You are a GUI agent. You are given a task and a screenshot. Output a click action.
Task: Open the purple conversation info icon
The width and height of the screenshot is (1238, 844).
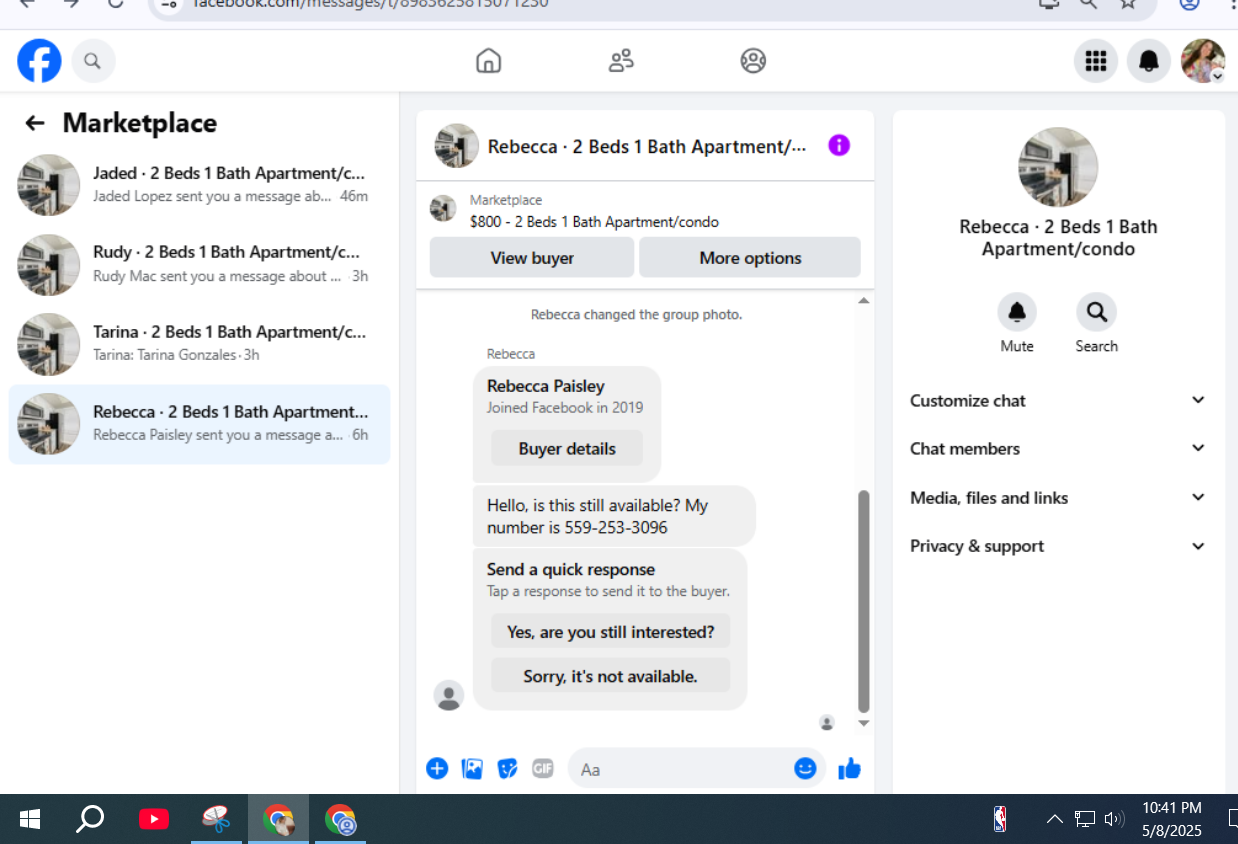[839, 146]
